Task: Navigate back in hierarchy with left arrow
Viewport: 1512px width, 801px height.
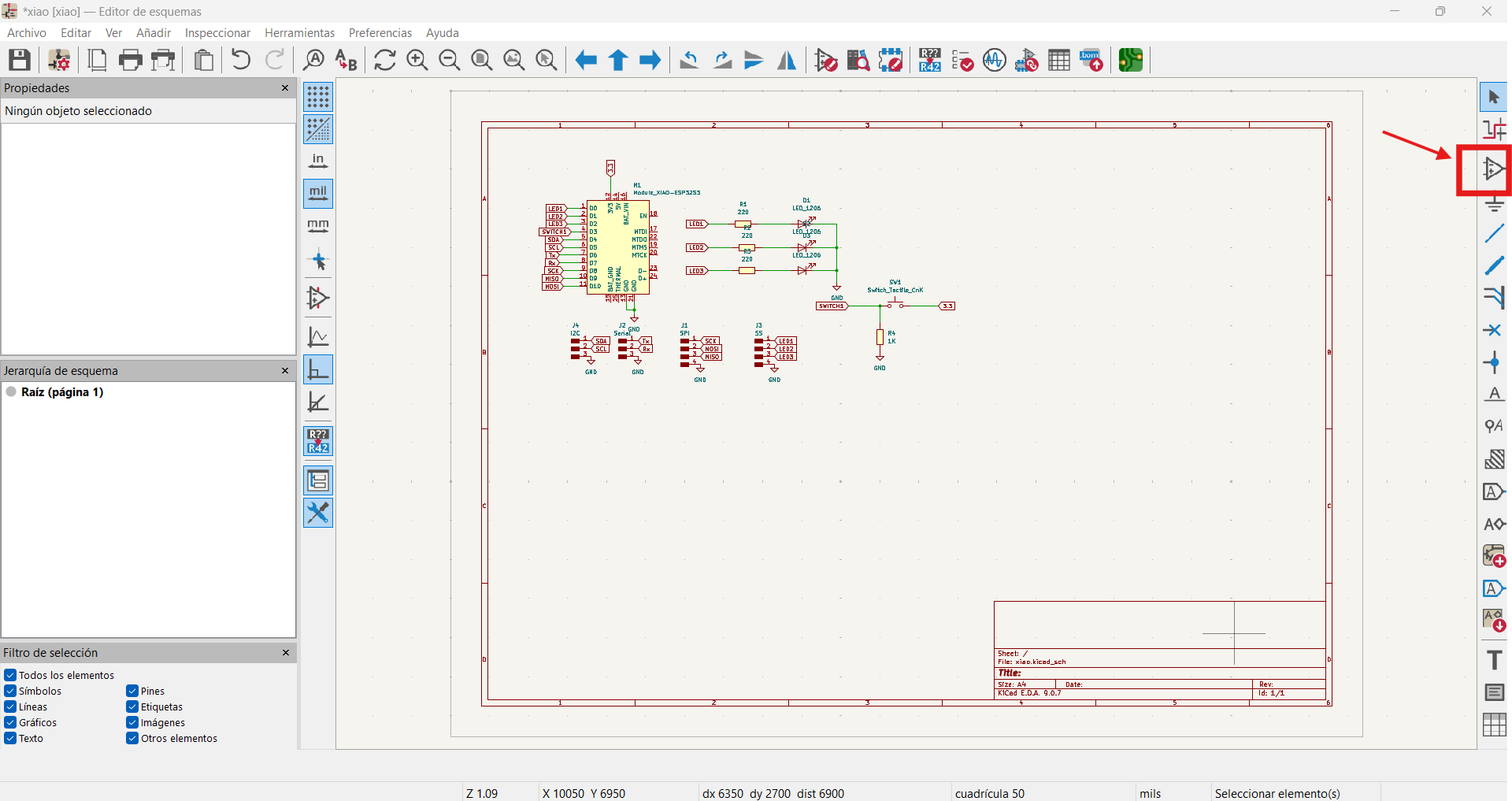Action: point(586,60)
